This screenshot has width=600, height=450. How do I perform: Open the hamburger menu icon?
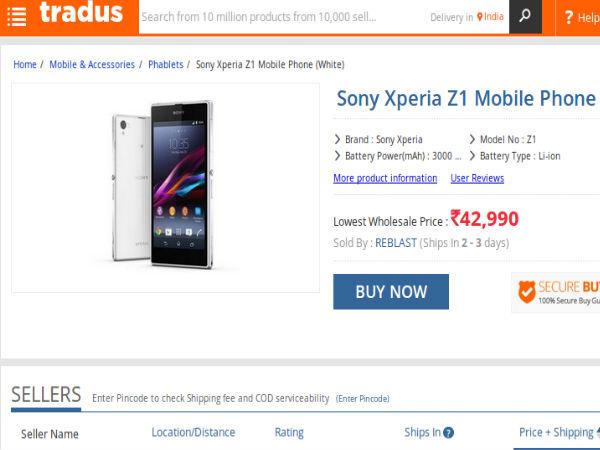(x=17, y=17)
